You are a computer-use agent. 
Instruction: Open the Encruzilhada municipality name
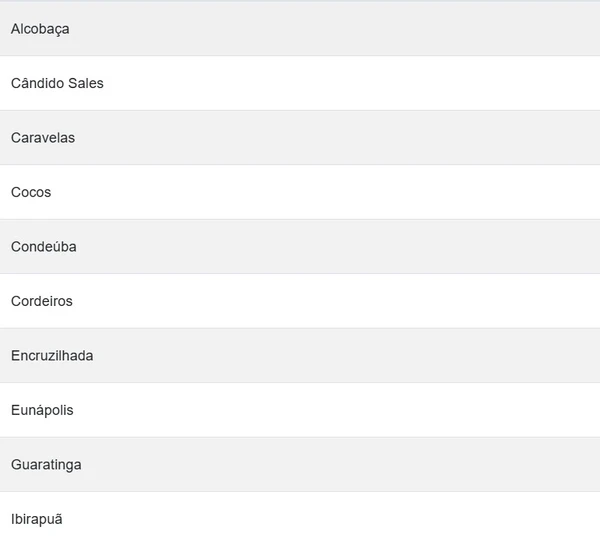(x=52, y=356)
